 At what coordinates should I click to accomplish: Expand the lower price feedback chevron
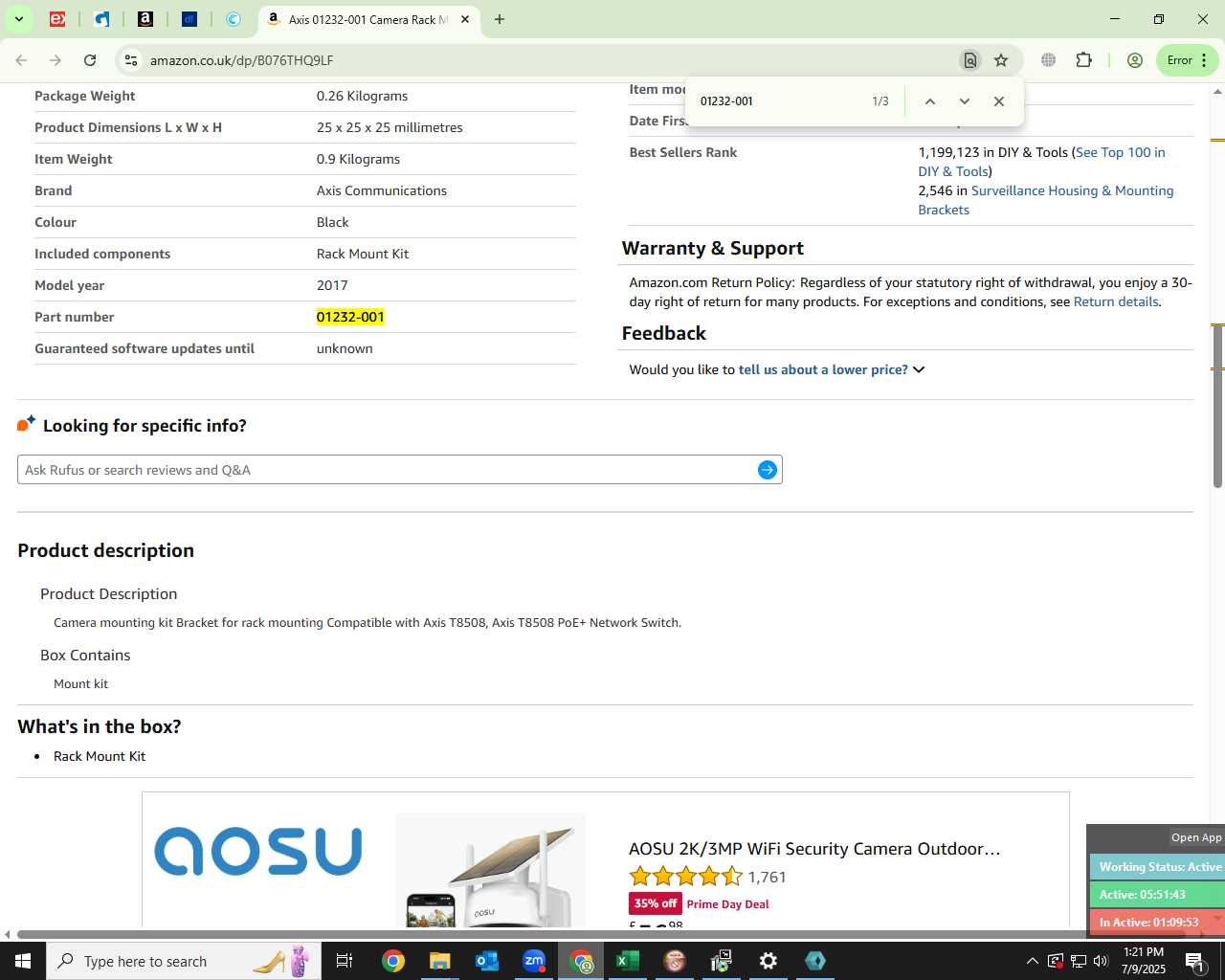pos(919,369)
